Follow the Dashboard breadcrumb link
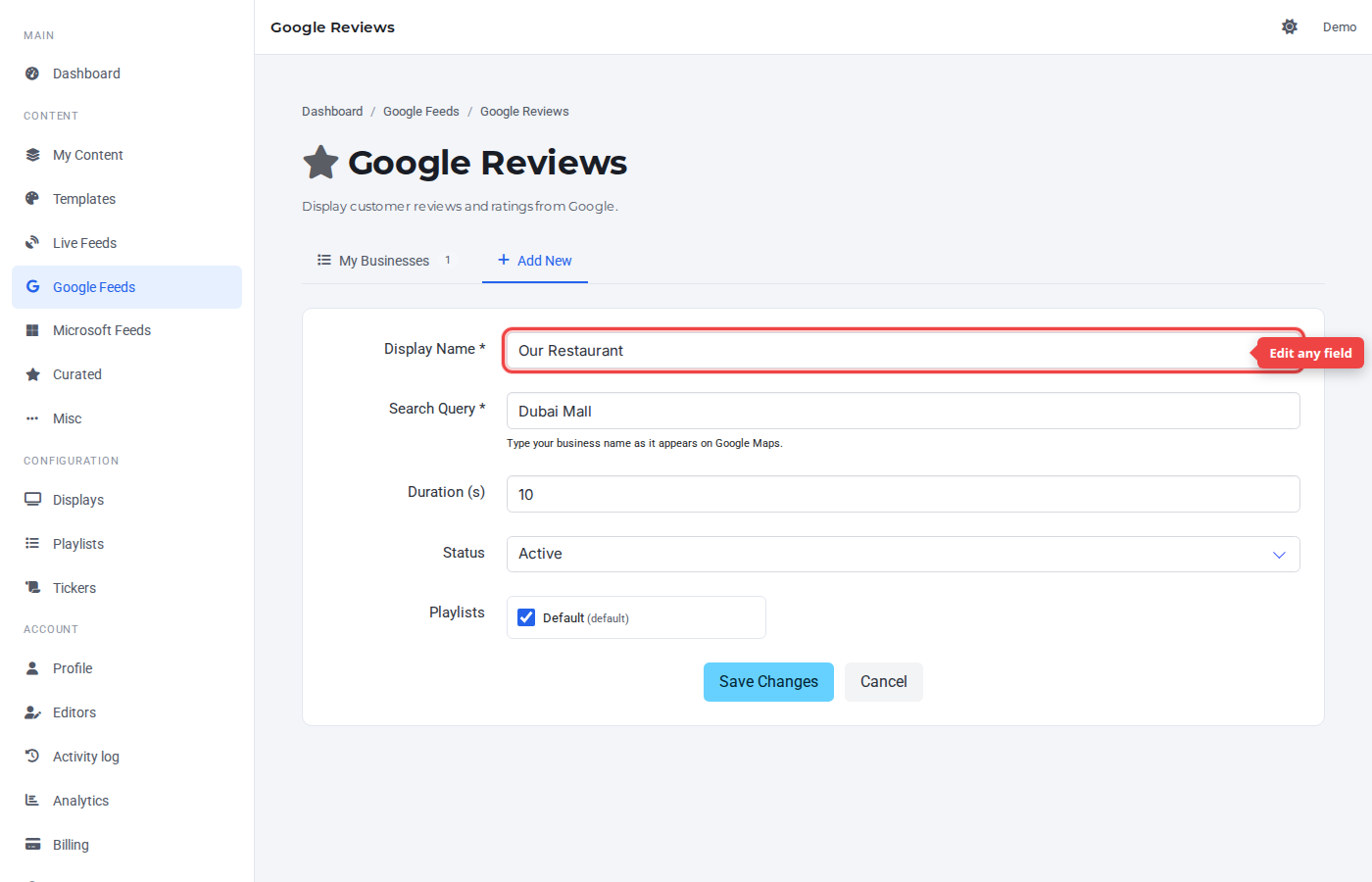Viewport: 1372px width, 882px height. pos(332,112)
